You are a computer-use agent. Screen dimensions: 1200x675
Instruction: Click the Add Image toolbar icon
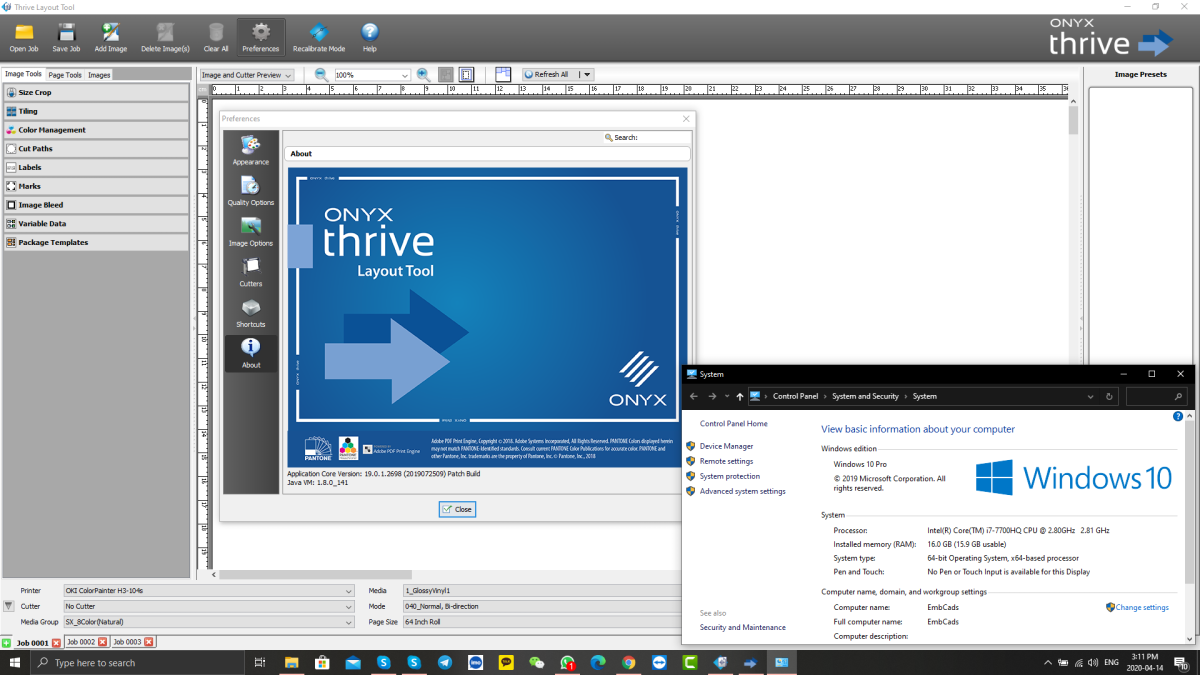(110, 35)
